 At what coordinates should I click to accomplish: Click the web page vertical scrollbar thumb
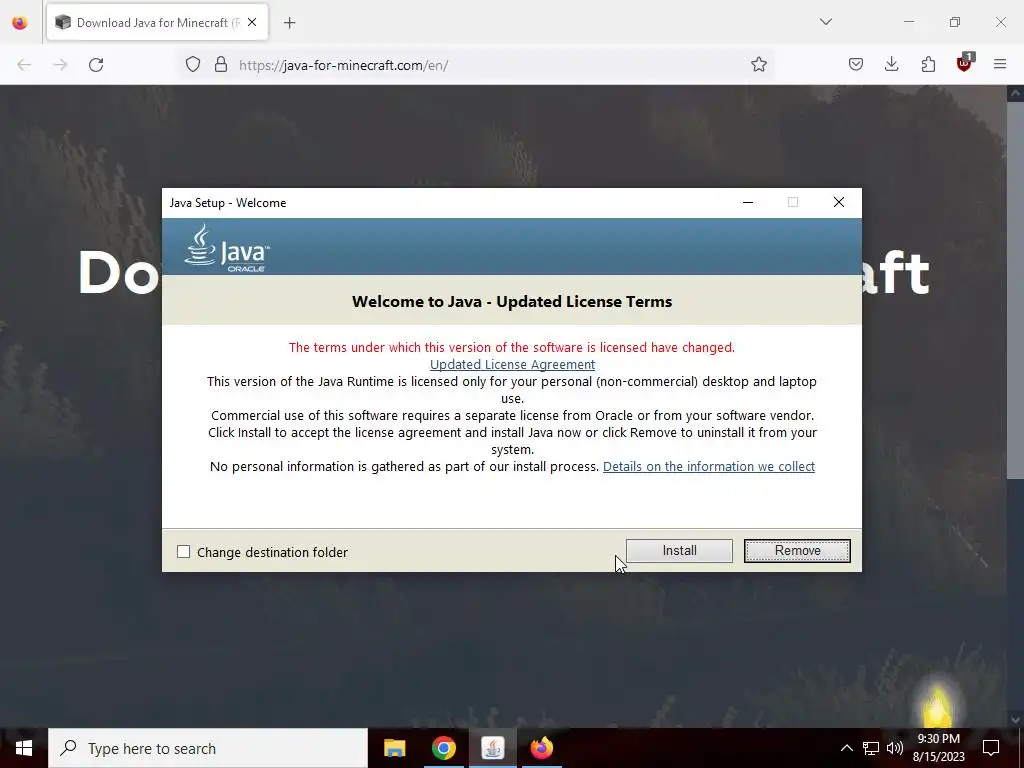pyautogui.click(x=1015, y=289)
